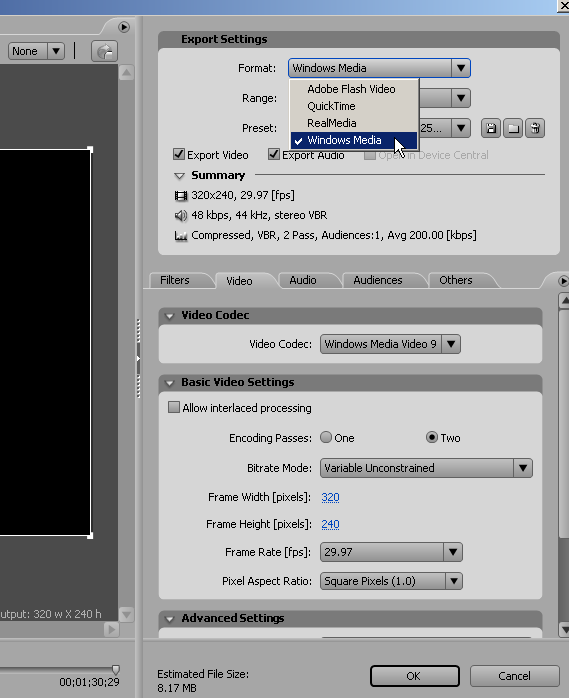Choose Adobe Flash Video from format list
The image size is (569, 698).
click(x=354, y=89)
